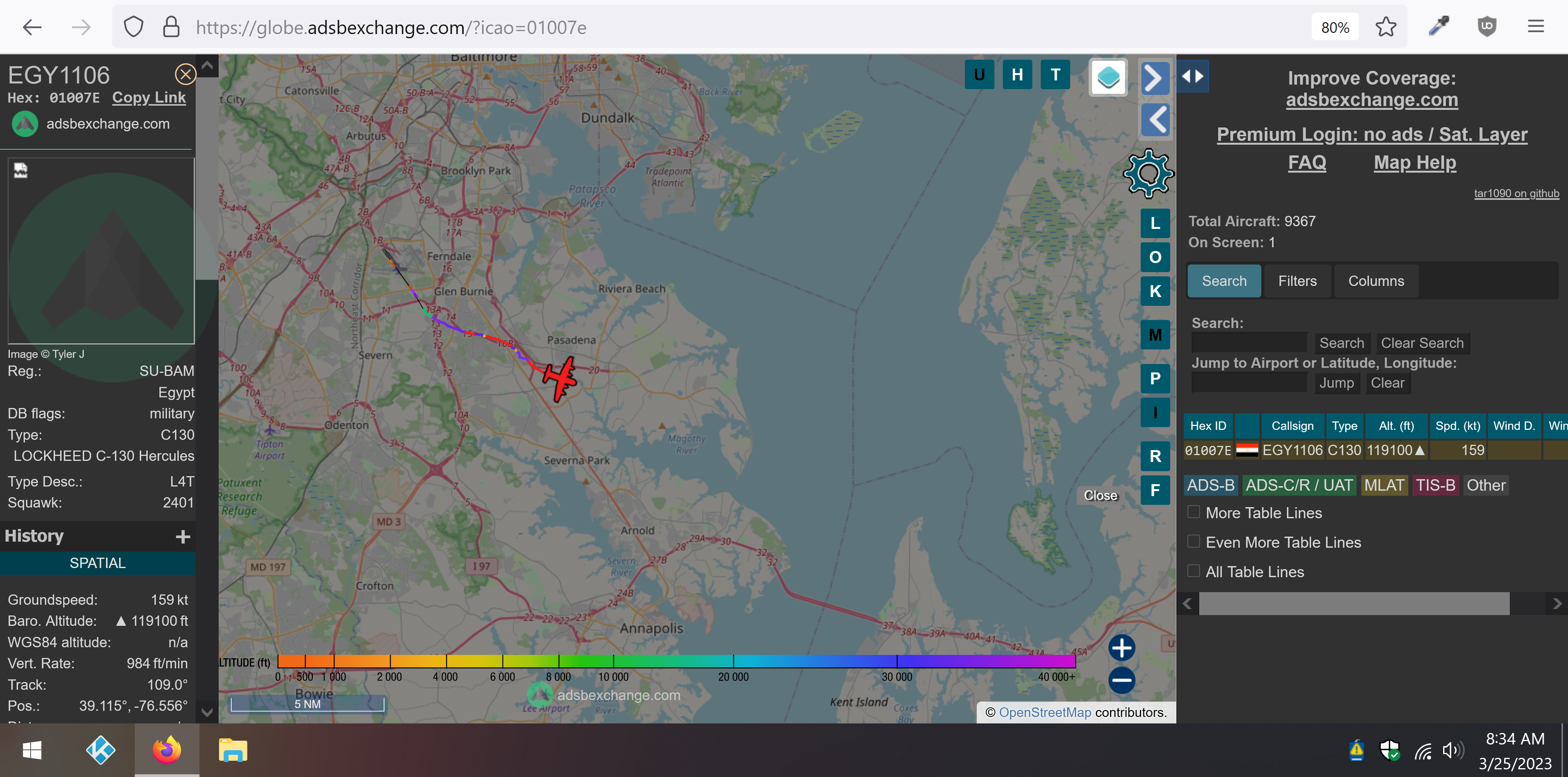This screenshot has width=1568, height=777.
Task: Toggle the P map button
Action: [1155, 379]
